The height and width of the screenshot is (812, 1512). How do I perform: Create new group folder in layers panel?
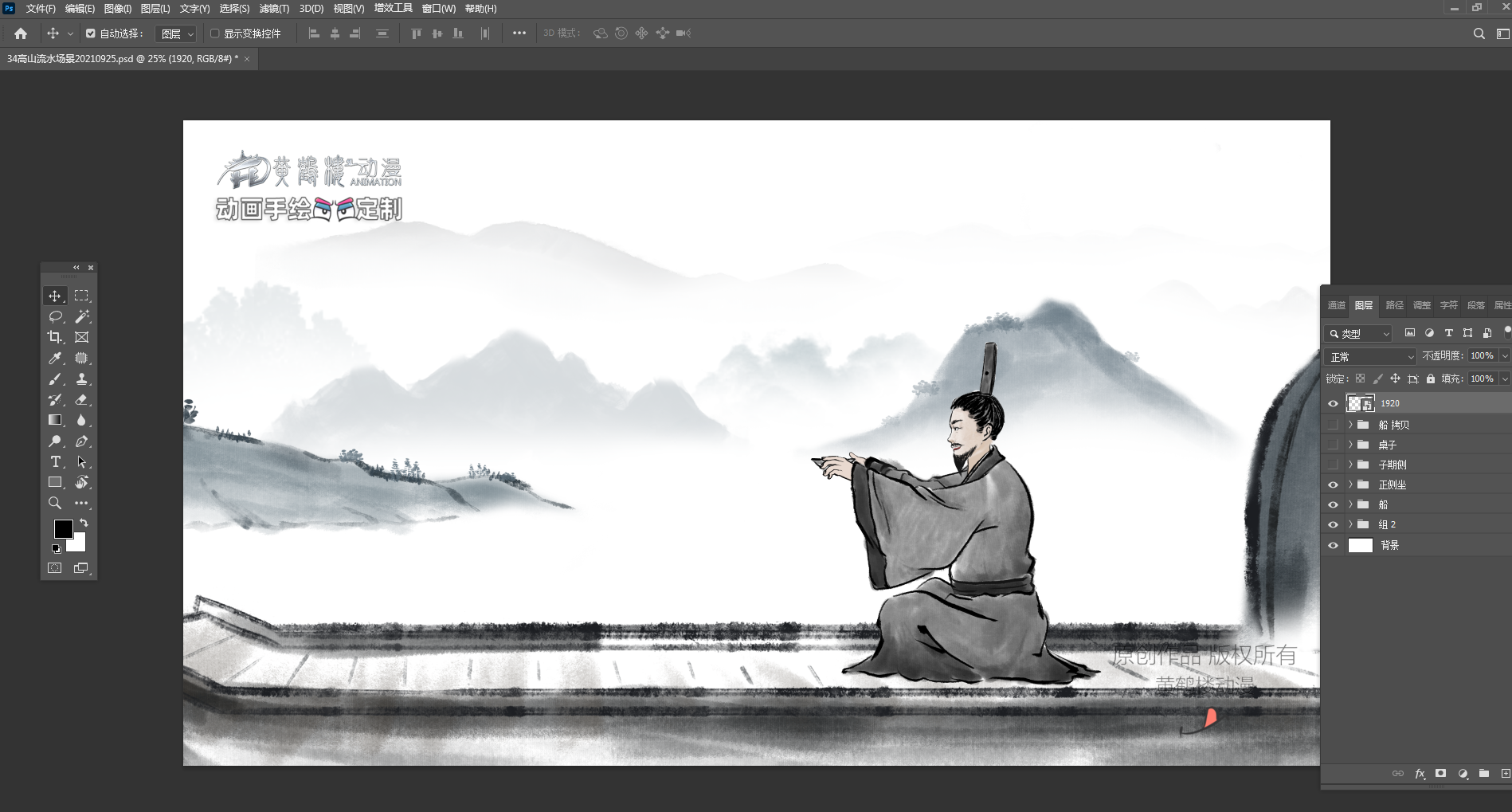click(x=1483, y=773)
